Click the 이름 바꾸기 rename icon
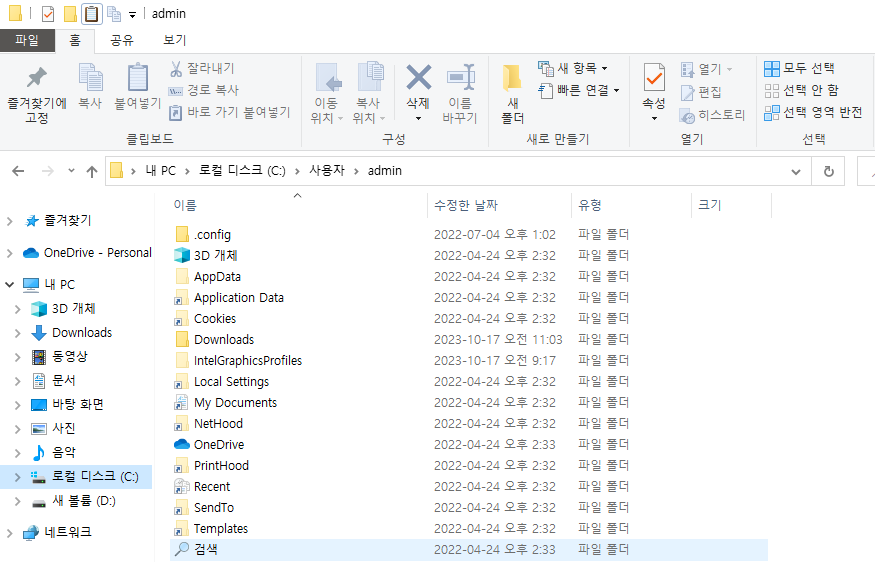Image resolution: width=875 pixels, height=562 pixels. tap(460, 77)
